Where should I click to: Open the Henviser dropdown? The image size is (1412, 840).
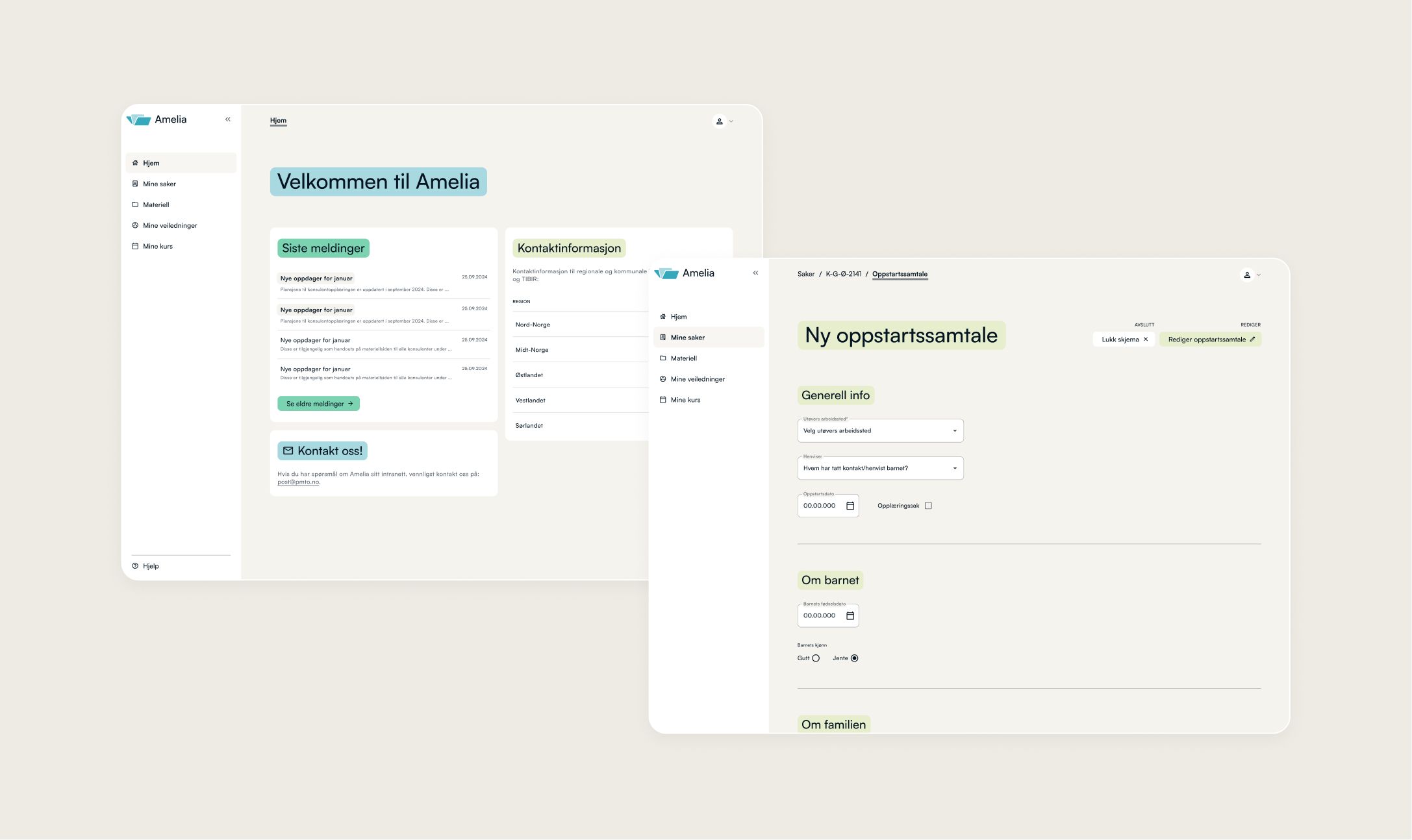tap(880, 468)
